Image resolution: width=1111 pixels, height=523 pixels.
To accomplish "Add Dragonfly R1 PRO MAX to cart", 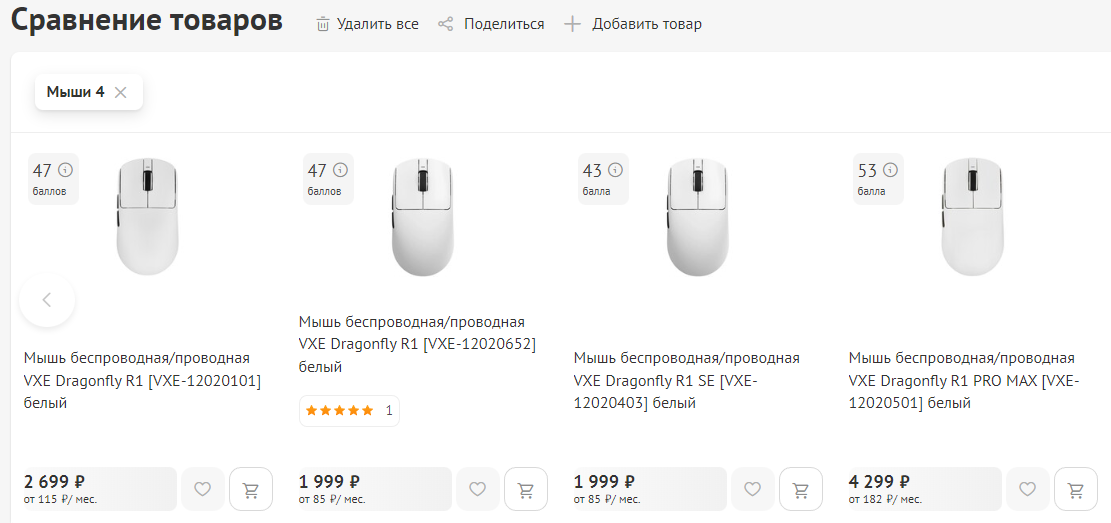I will click(x=1076, y=489).
